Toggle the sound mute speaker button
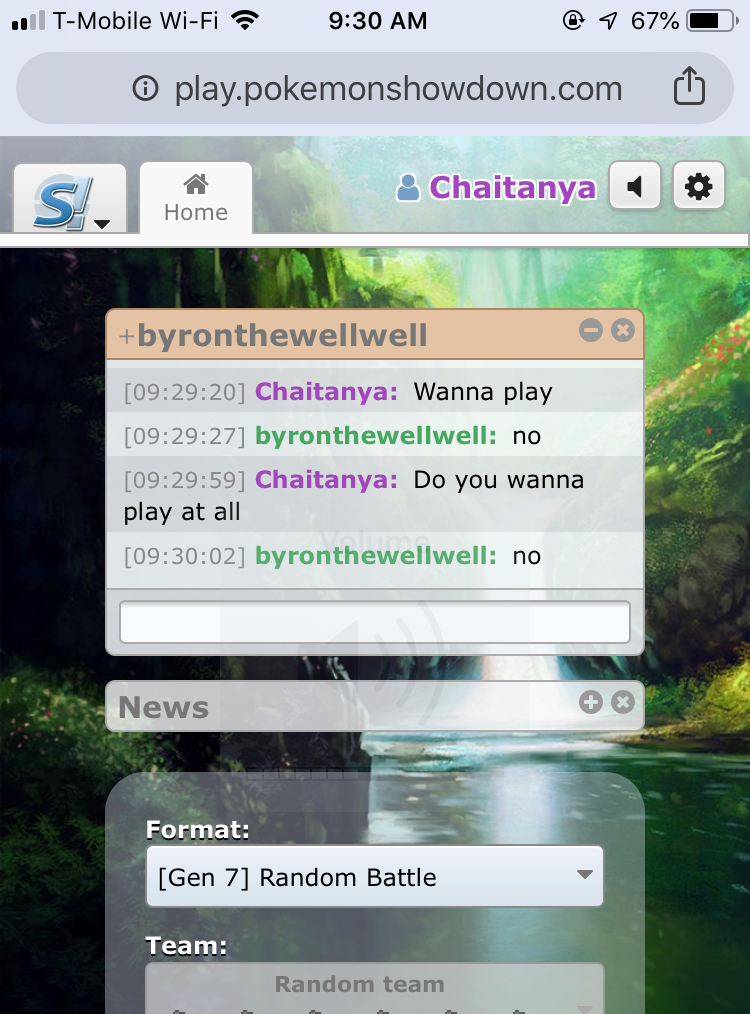This screenshot has width=750, height=1014. [635, 186]
